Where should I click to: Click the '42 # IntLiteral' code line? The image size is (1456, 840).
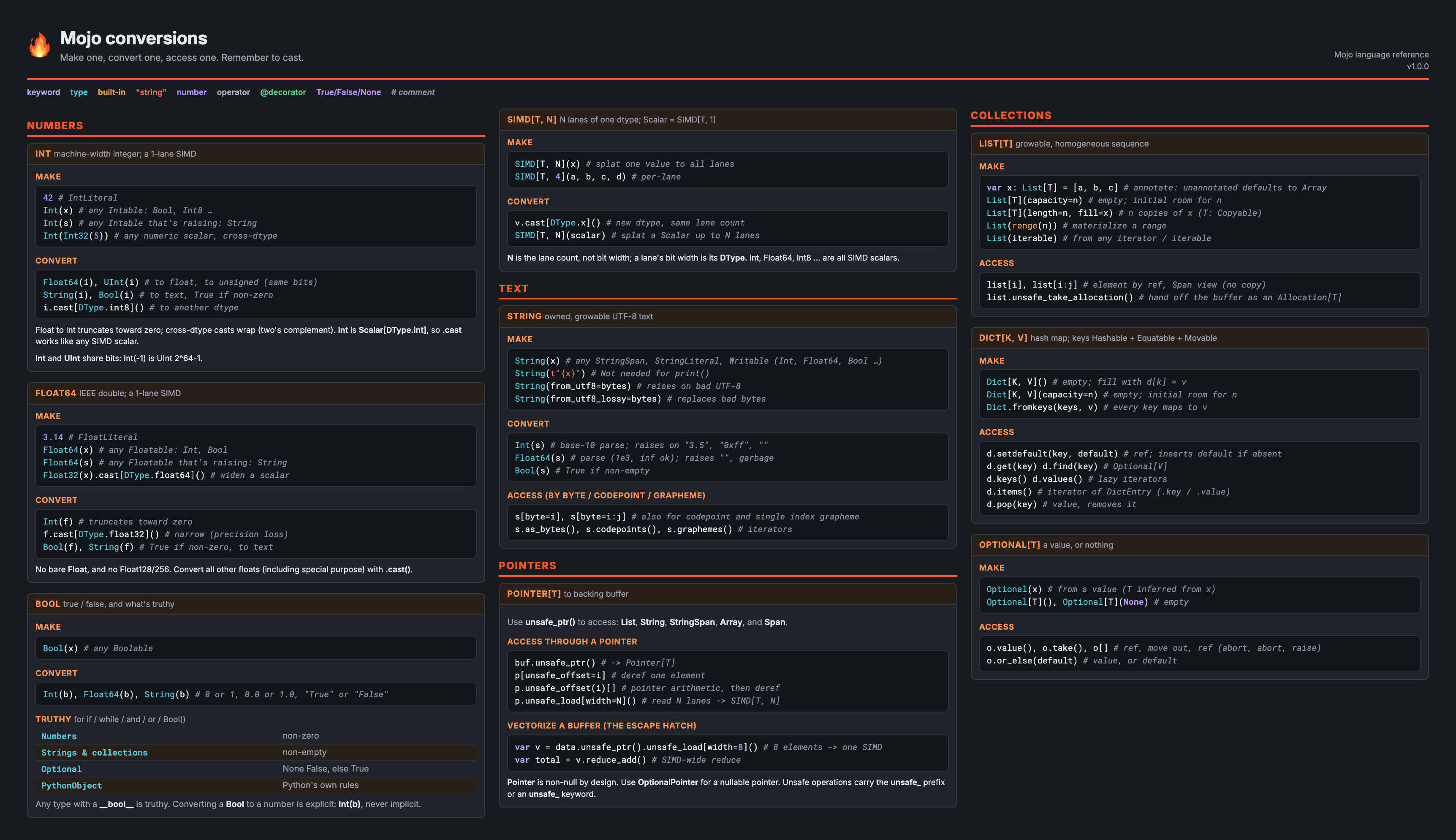[x=80, y=198]
